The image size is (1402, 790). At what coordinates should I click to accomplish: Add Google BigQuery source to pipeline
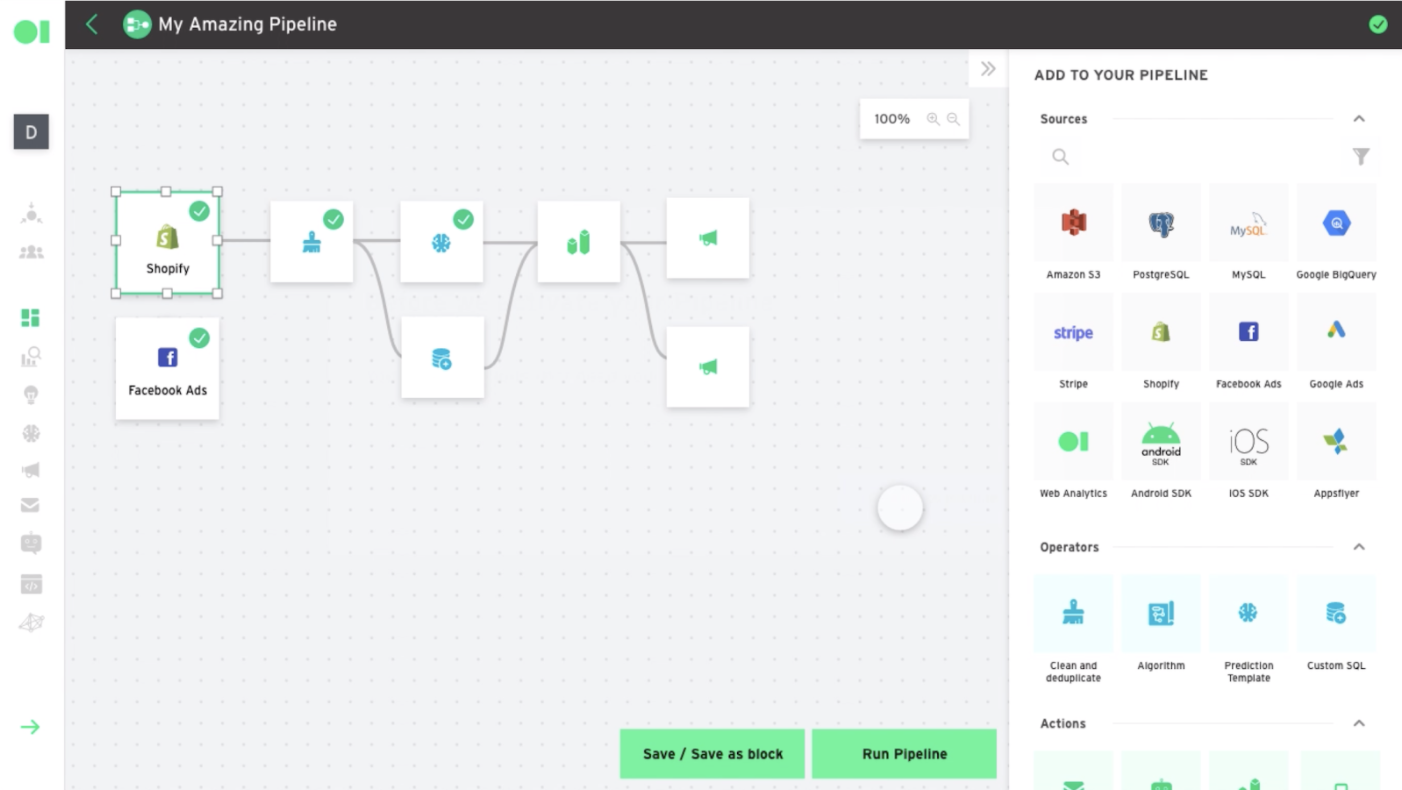1336,223
